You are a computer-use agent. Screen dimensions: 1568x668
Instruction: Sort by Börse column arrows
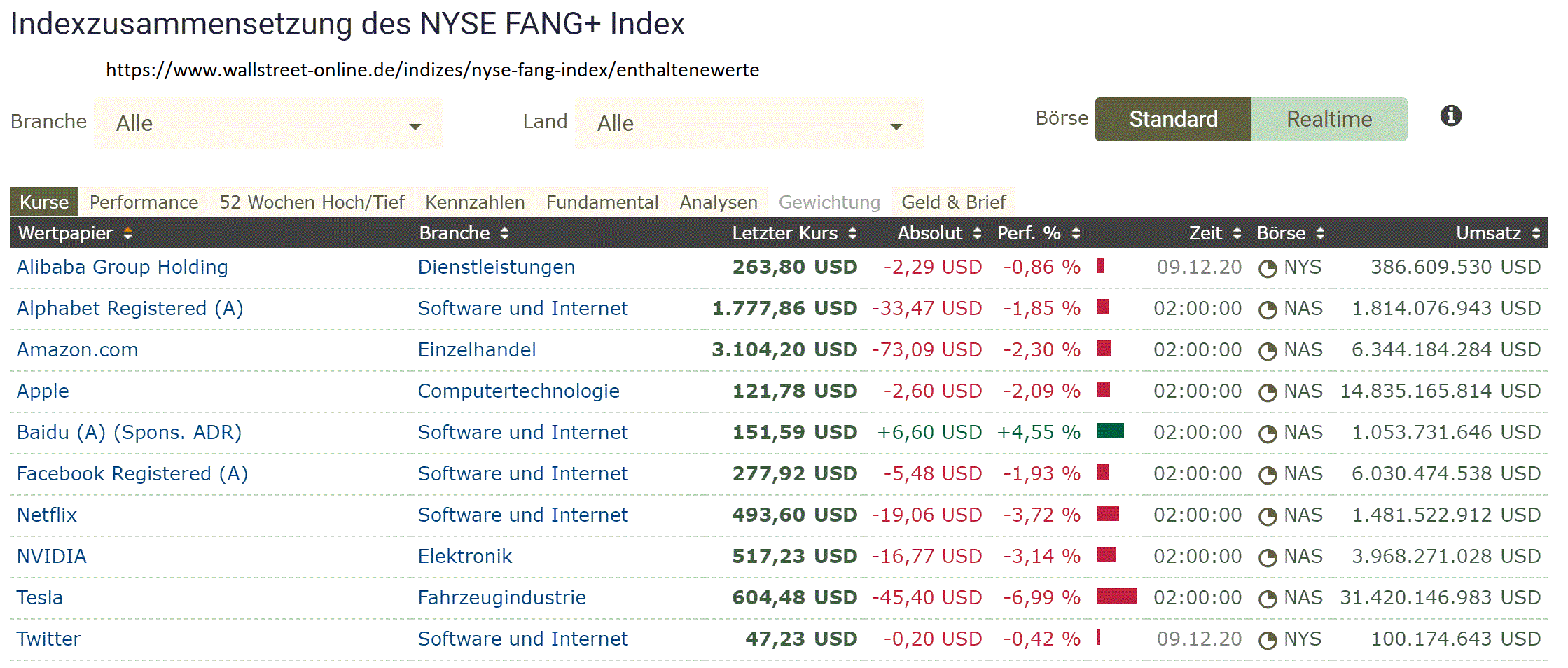(x=1320, y=234)
